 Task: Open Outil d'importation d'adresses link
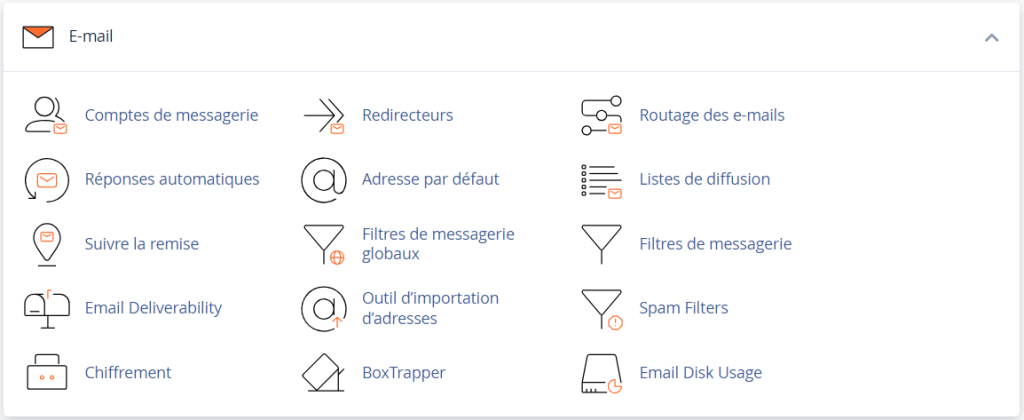coord(430,308)
